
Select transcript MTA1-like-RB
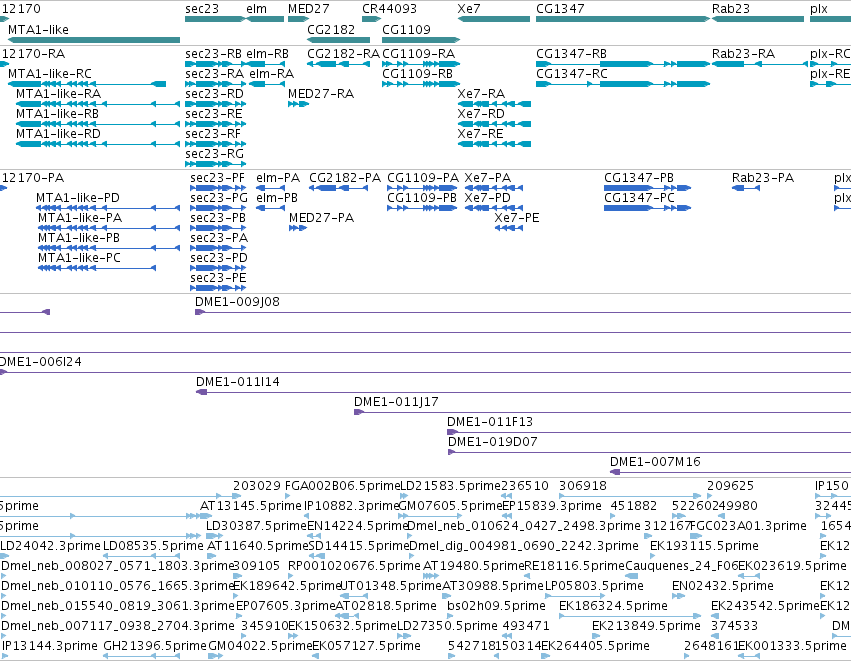(x=57, y=114)
